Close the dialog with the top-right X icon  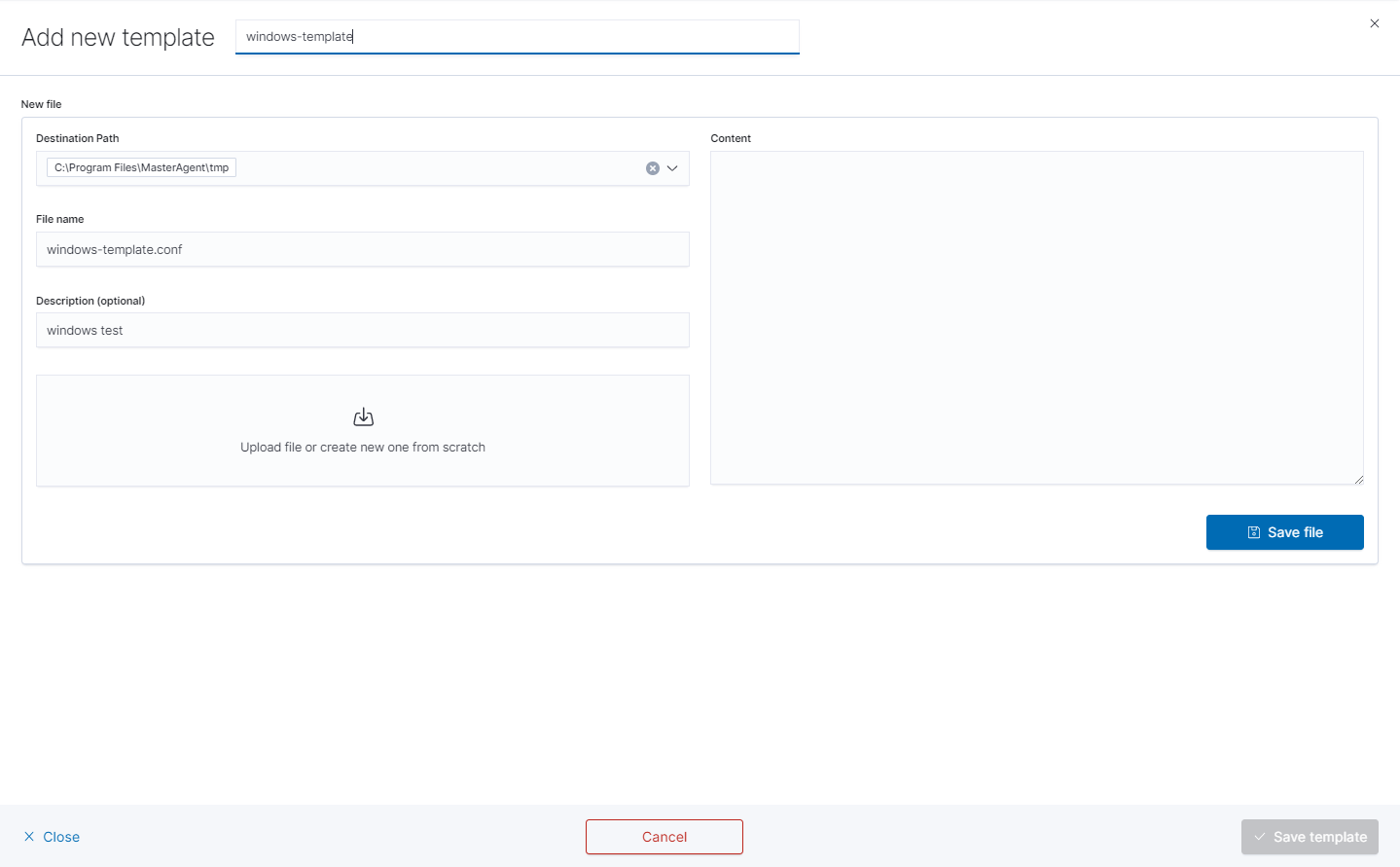[1374, 23]
